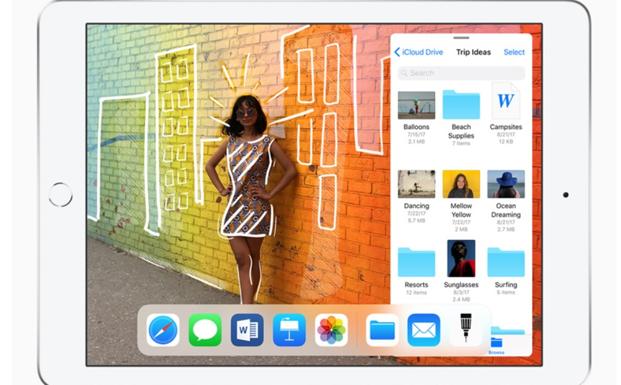
Task: Click the slide-over grabber handle
Action: point(461,38)
